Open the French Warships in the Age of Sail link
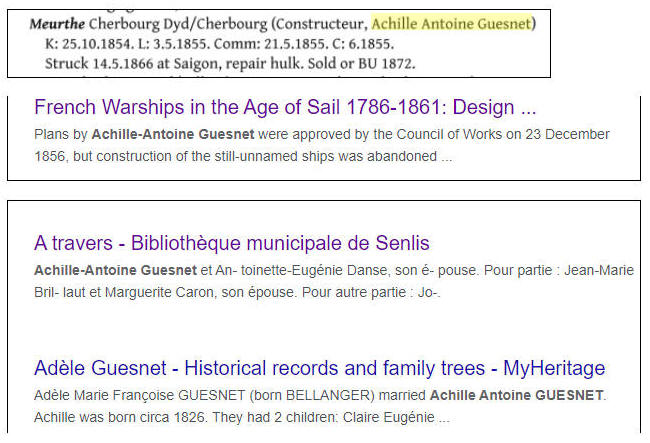This screenshot has height=443, width=650. point(284,107)
